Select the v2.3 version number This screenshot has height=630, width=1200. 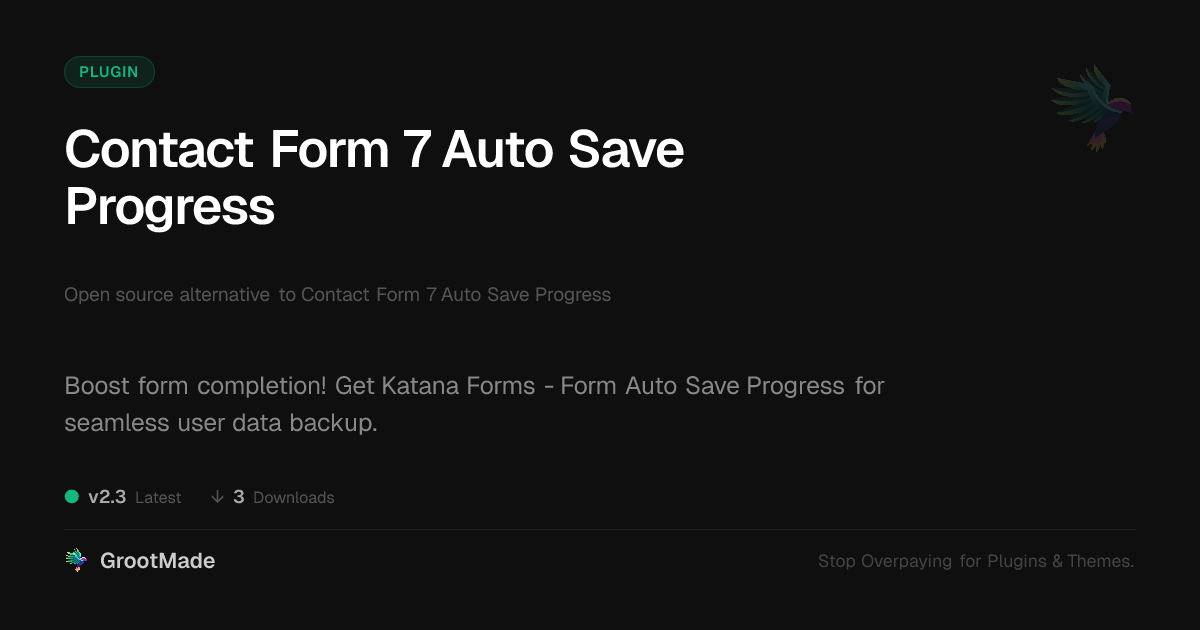point(107,497)
